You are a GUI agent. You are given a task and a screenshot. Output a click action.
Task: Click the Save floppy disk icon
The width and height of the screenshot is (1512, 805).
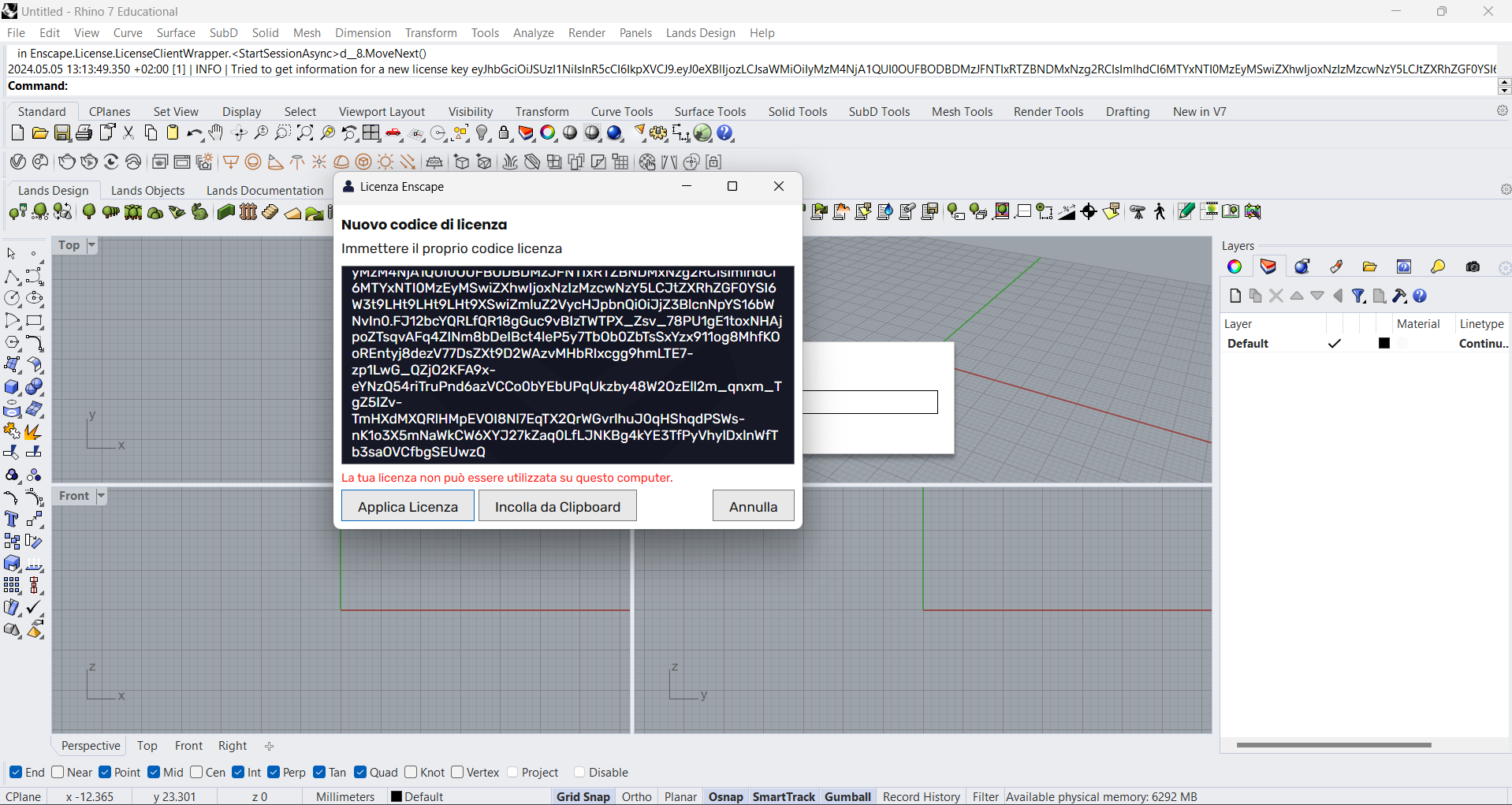click(61, 133)
